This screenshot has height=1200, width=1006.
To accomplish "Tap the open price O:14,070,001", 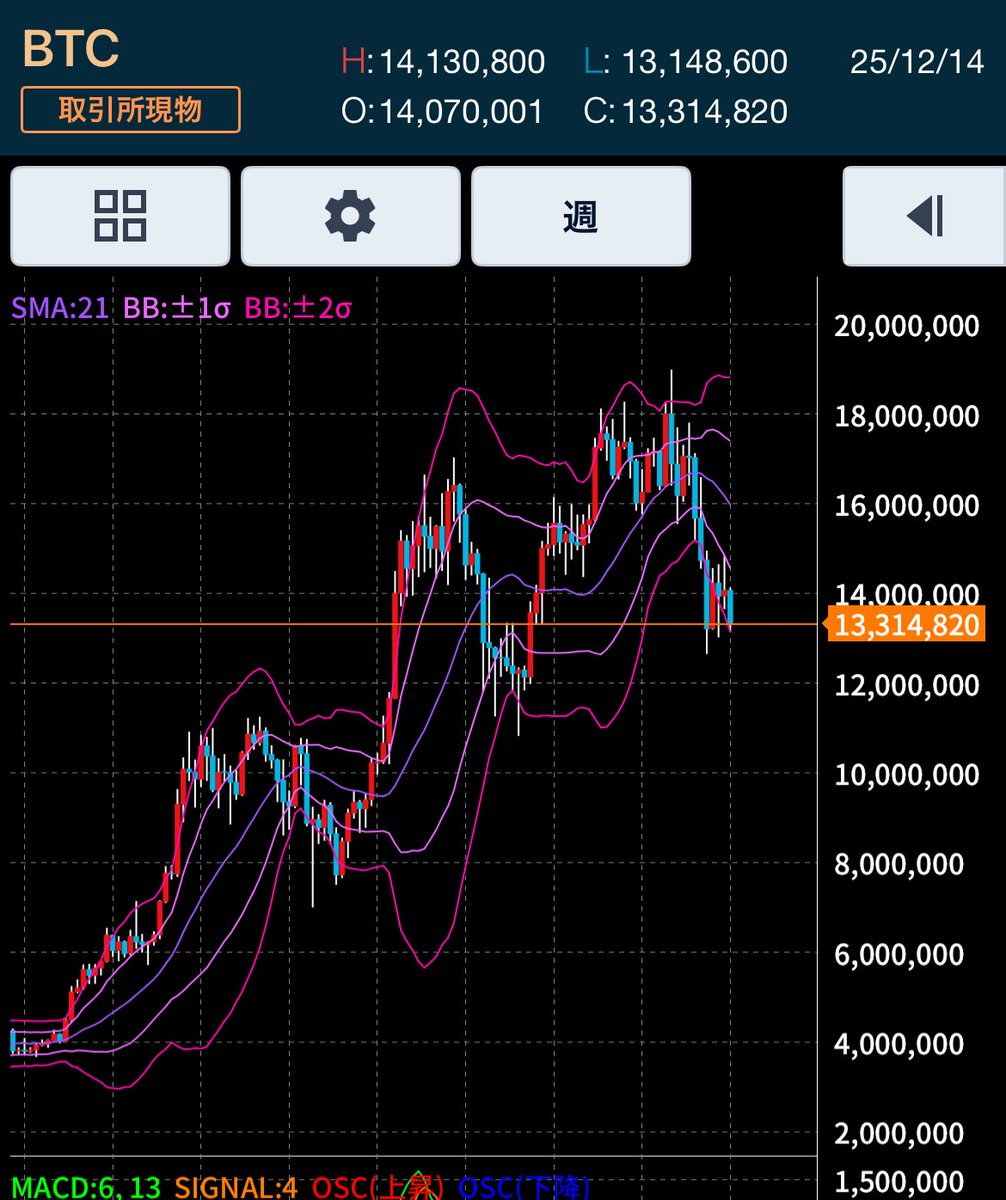I will pos(442,111).
